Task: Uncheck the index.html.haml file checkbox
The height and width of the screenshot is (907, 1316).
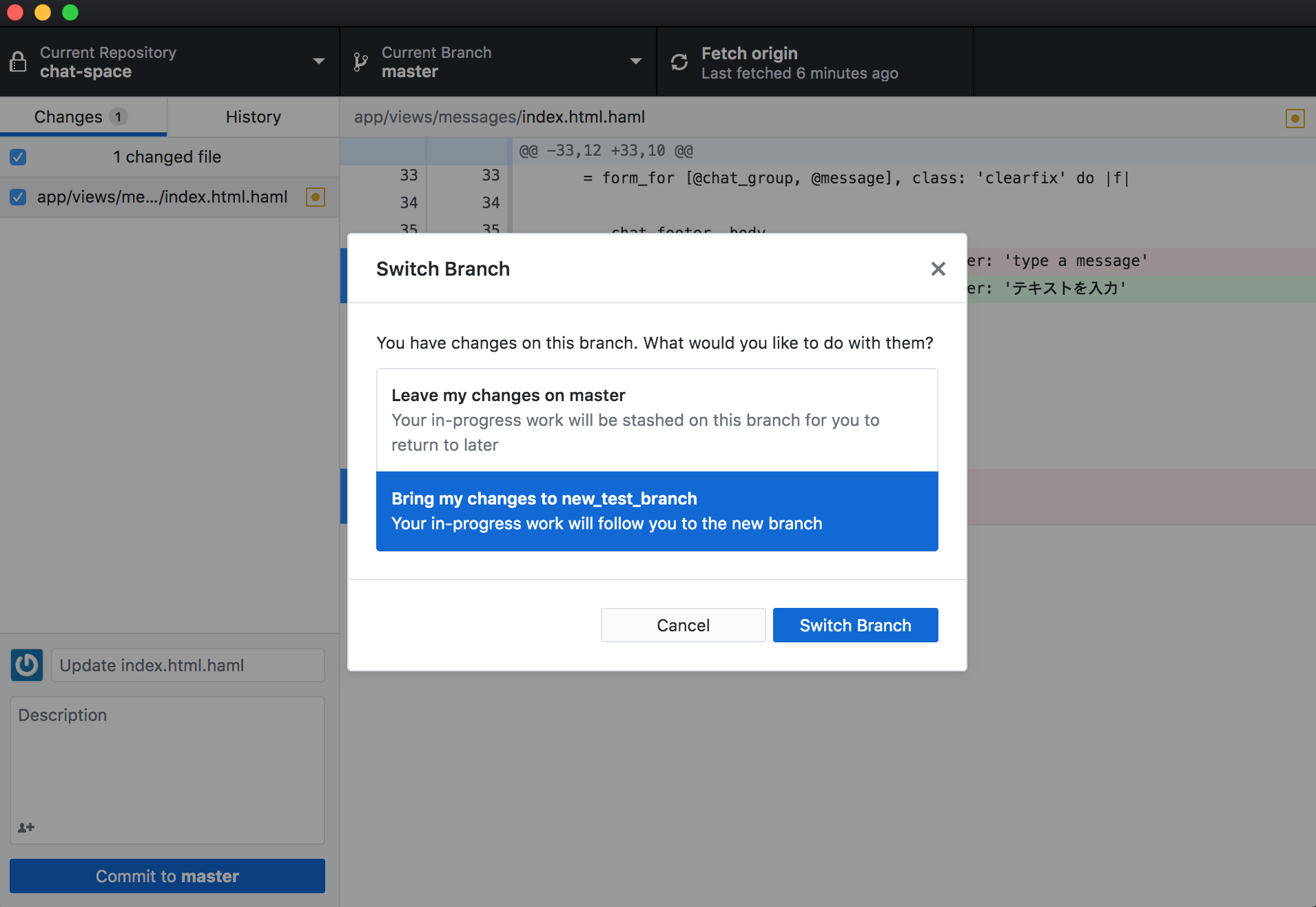Action: point(19,197)
